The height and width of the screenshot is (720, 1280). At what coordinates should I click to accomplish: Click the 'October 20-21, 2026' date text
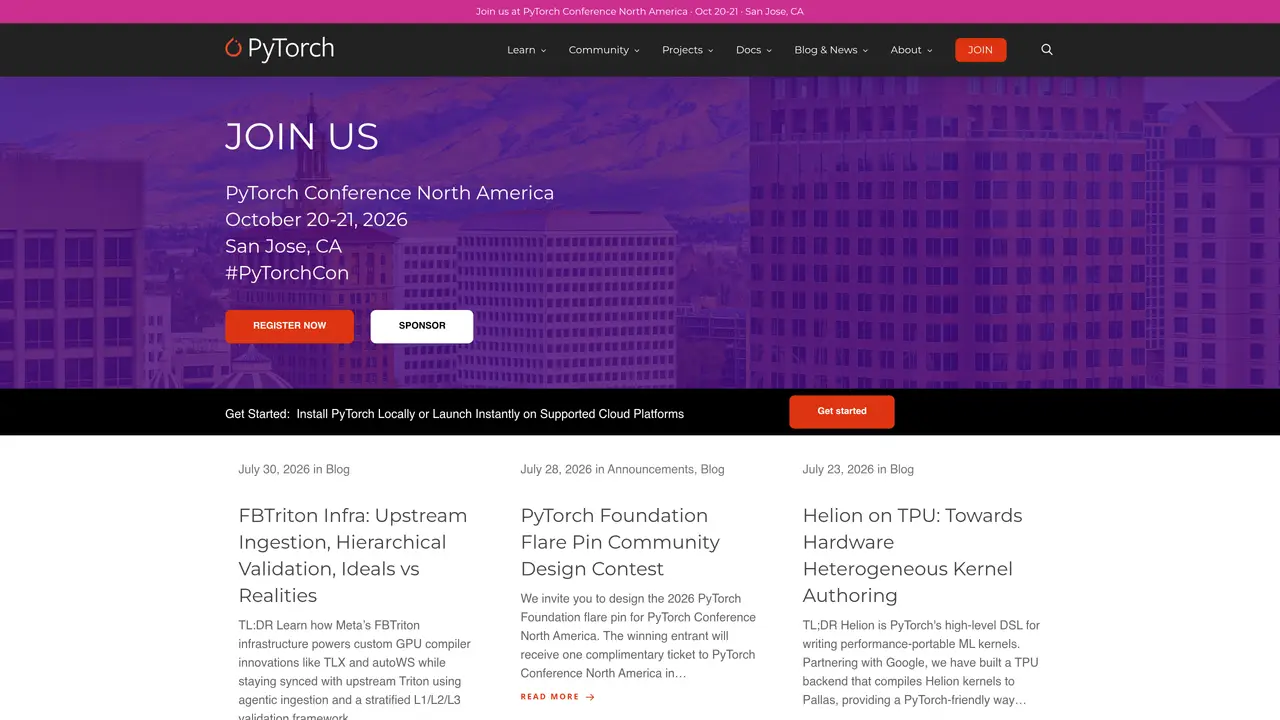316,220
